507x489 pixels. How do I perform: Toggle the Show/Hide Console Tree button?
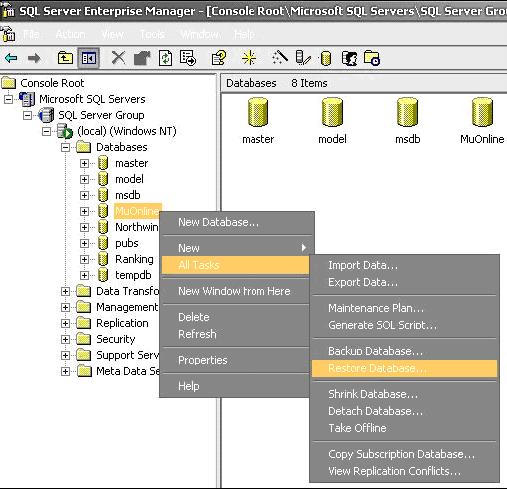[x=89, y=58]
